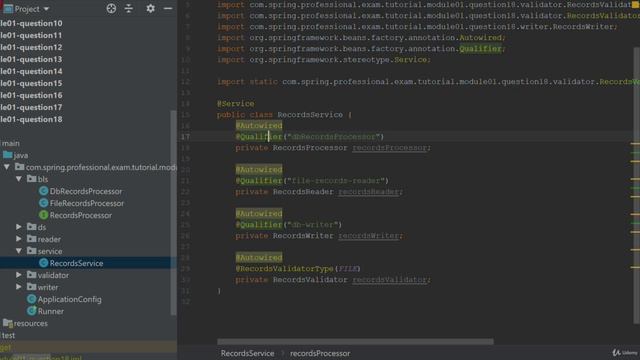Click the collapse all icon
This screenshot has width=640, height=360.
[x=129, y=9]
